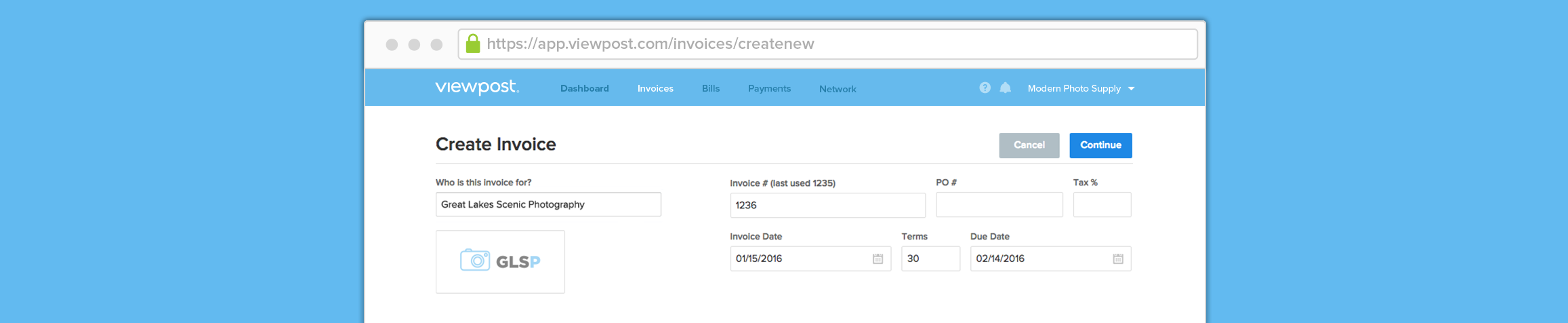Expand the Modern Photo Supply account dropdown
Image resolution: width=1568 pixels, height=323 pixels.
1081,88
